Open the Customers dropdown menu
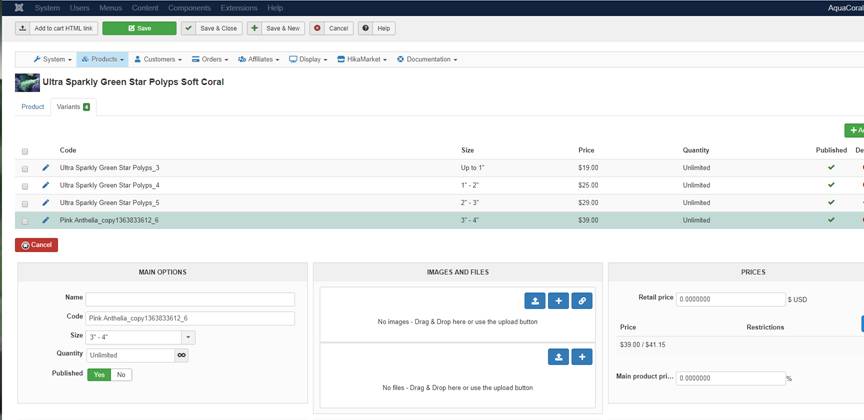This screenshot has width=864, height=420. click(158, 60)
